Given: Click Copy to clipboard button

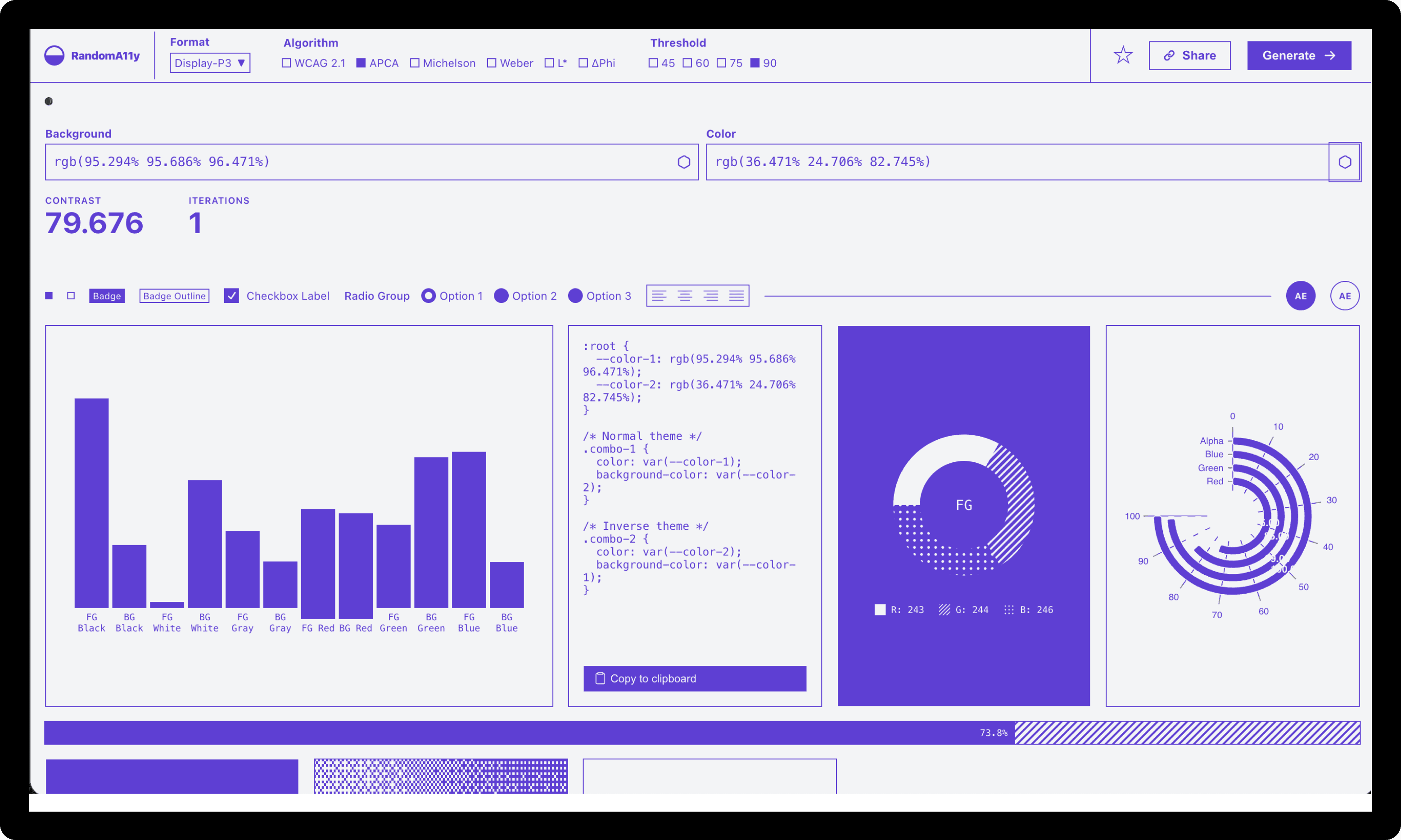Looking at the screenshot, I should [x=695, y=678].
